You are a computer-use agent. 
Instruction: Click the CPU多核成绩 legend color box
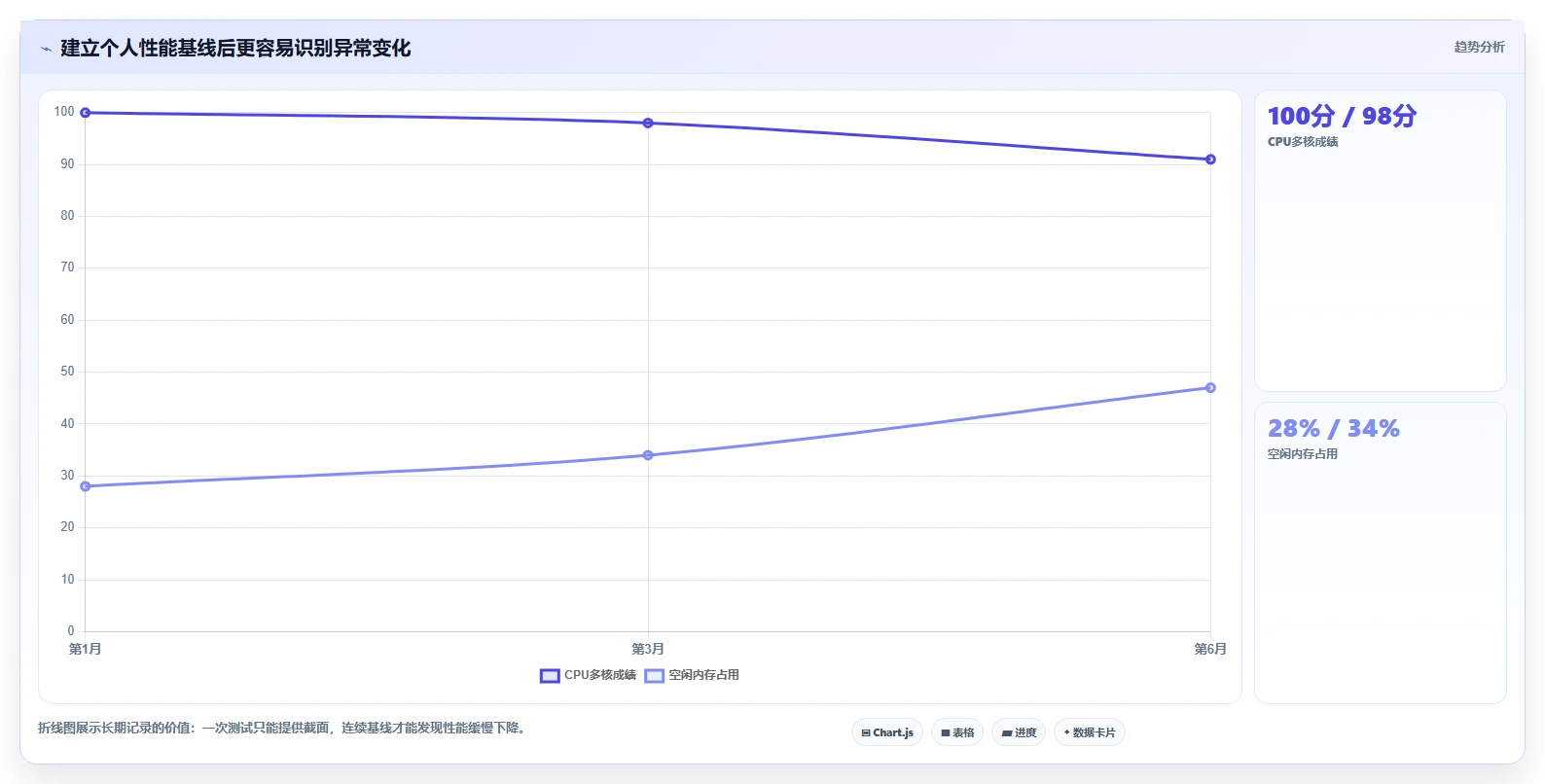click(x=550, y=675)
